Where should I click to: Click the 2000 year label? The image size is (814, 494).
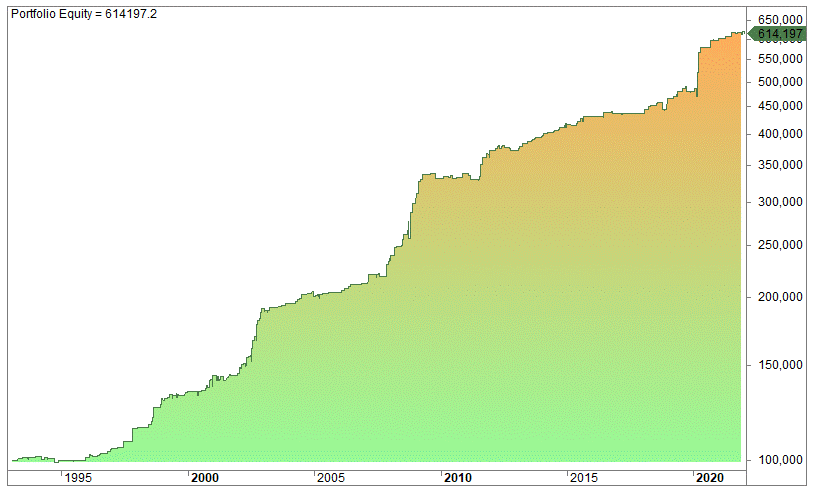(205, 477)
